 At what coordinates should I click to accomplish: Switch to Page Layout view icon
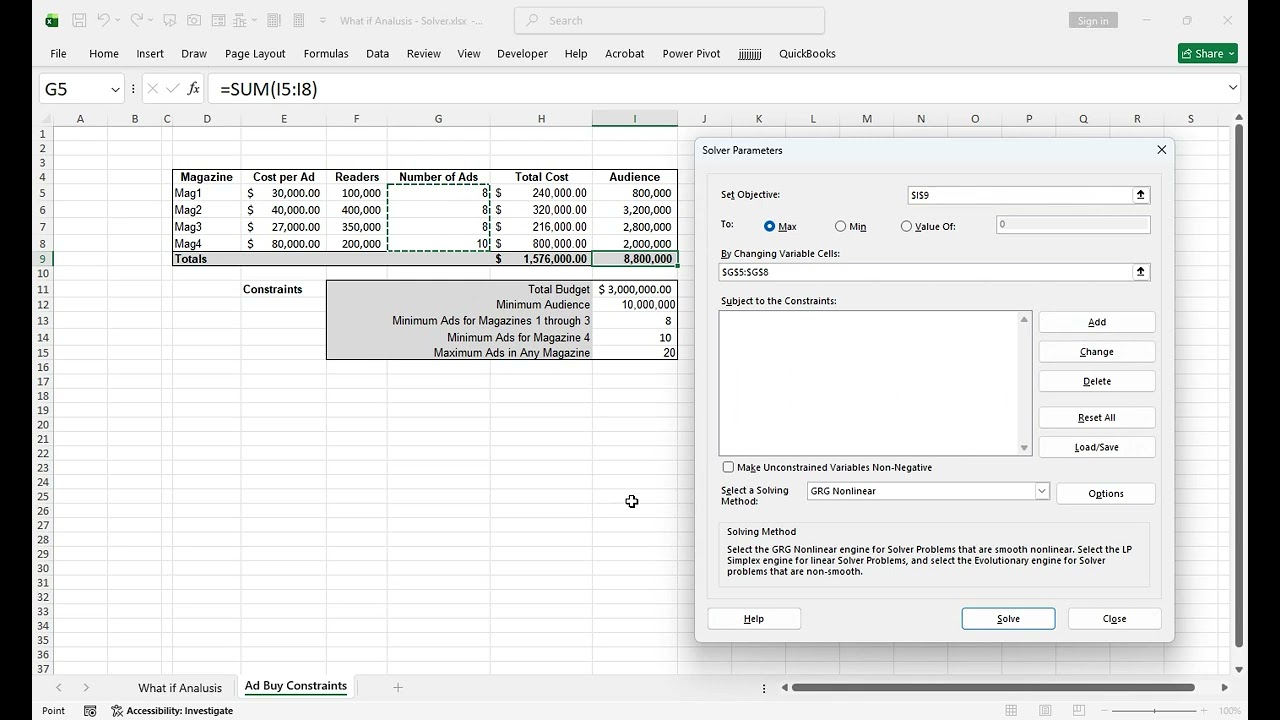pyautogui.click(x=1045, y=711)
